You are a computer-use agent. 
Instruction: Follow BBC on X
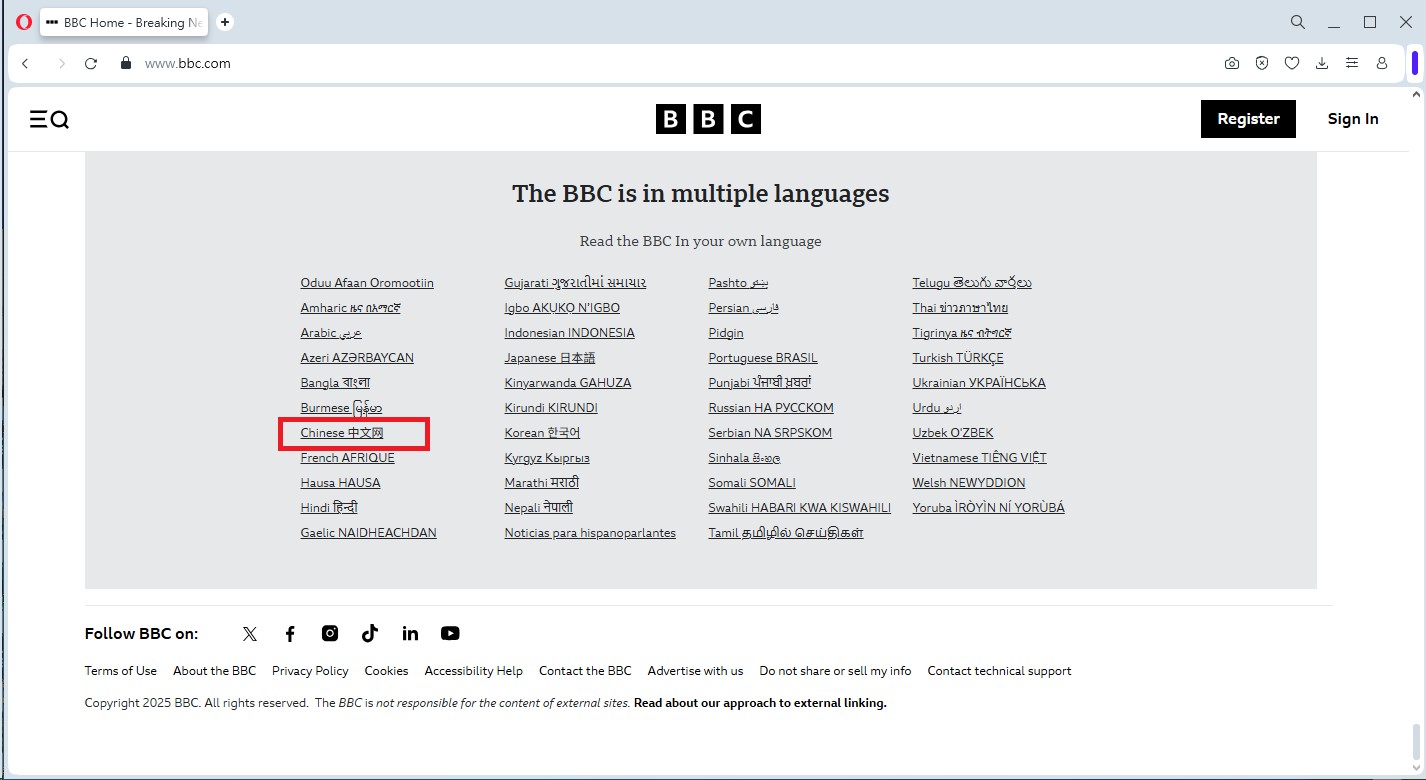[x=250, y=633]
